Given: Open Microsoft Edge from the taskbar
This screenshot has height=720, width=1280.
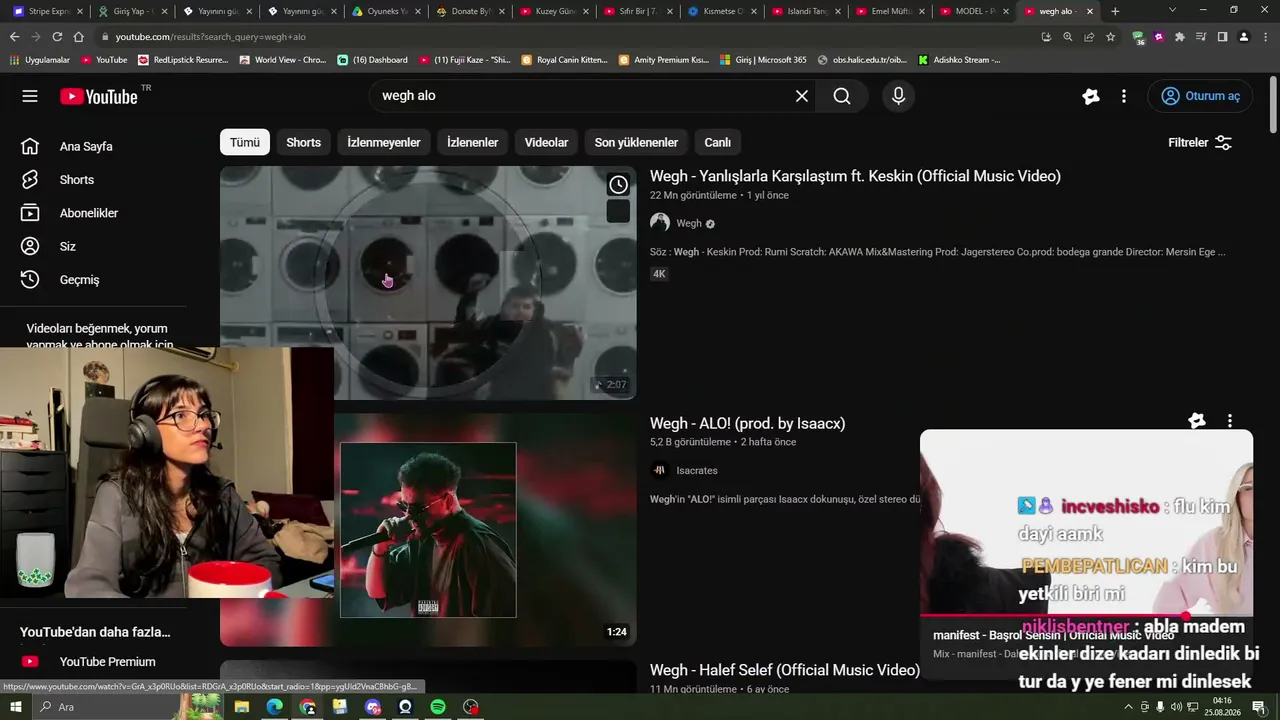Looking at the screenshot, I should 274,707.
